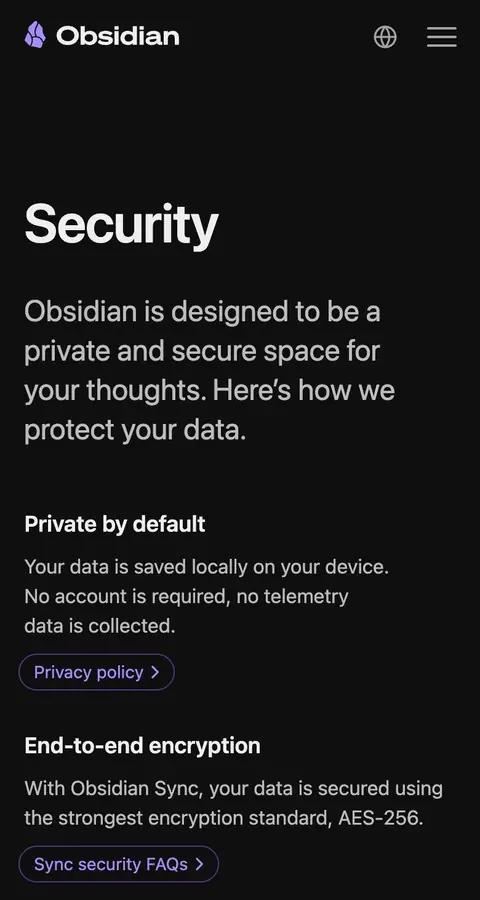Click the "No account is required" line
This screenshot has width=480, height=900.
[187, 596]
